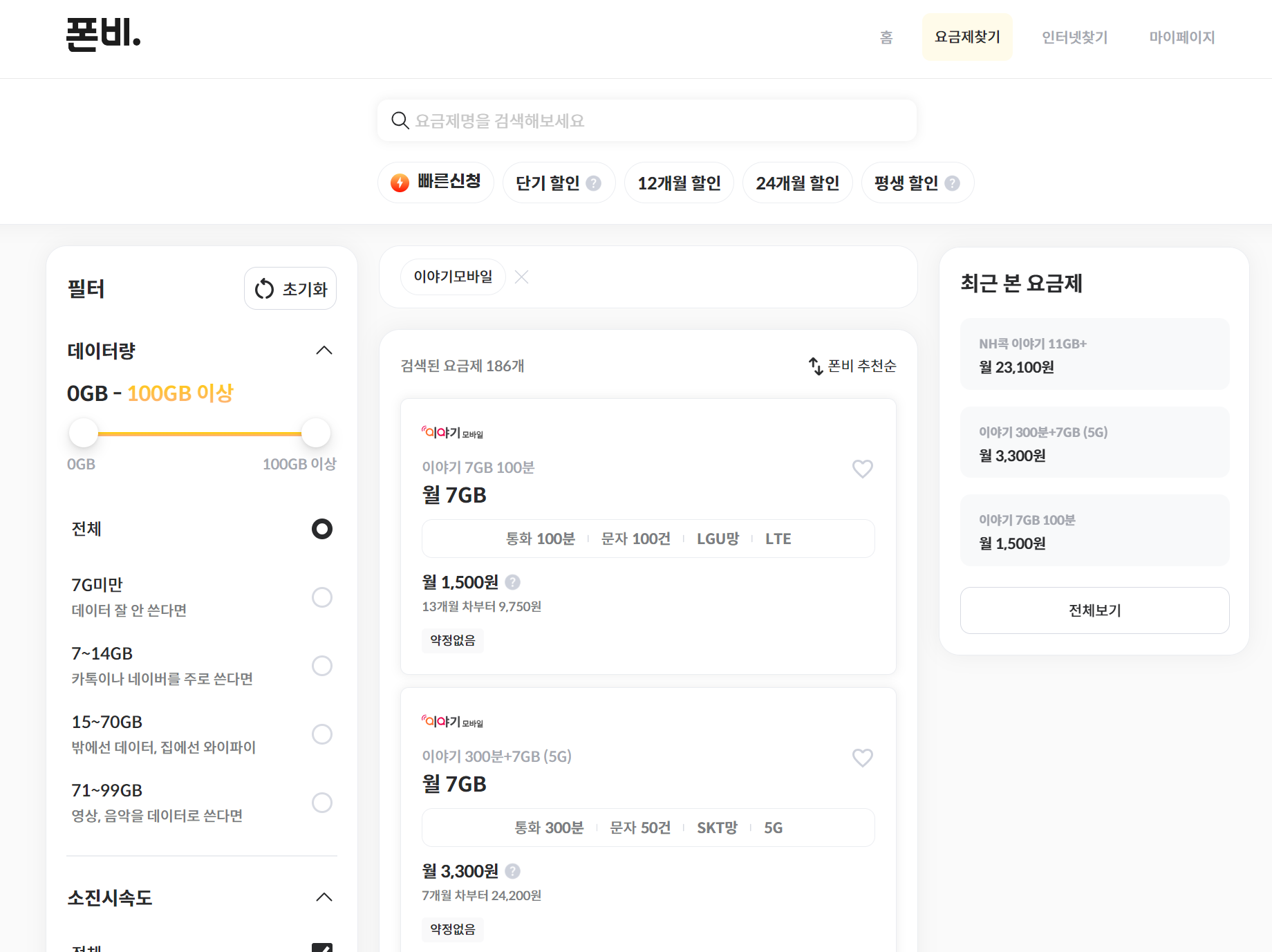The image size is (1272, 952).
Task: Click the 빠른신청 button
Action: point(436,183)
